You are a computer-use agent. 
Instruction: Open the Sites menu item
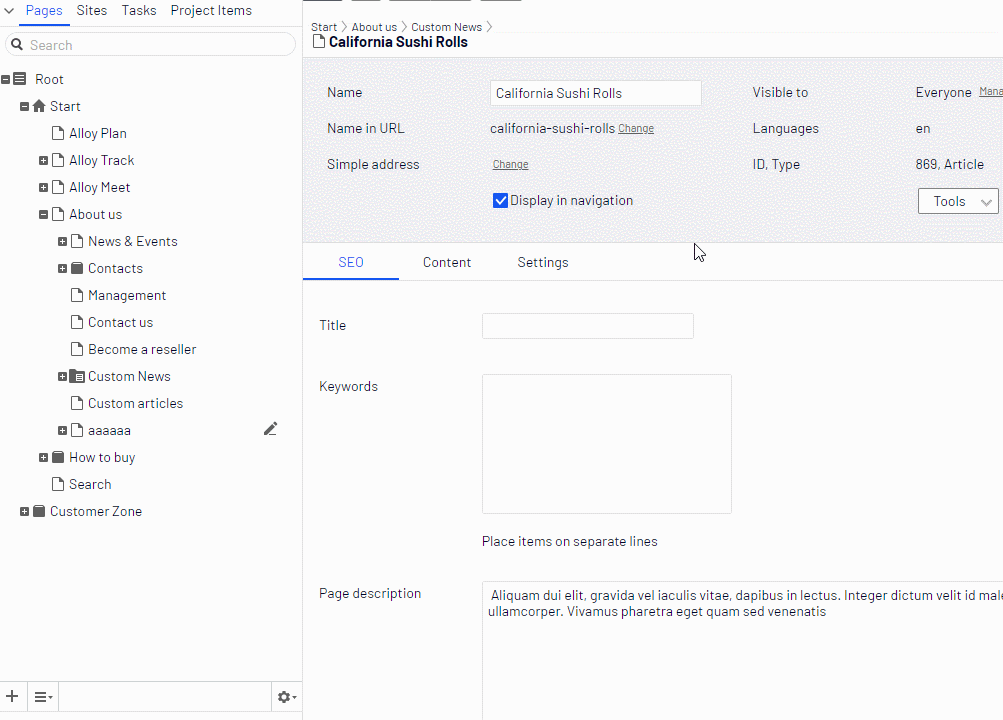[92, 11]
